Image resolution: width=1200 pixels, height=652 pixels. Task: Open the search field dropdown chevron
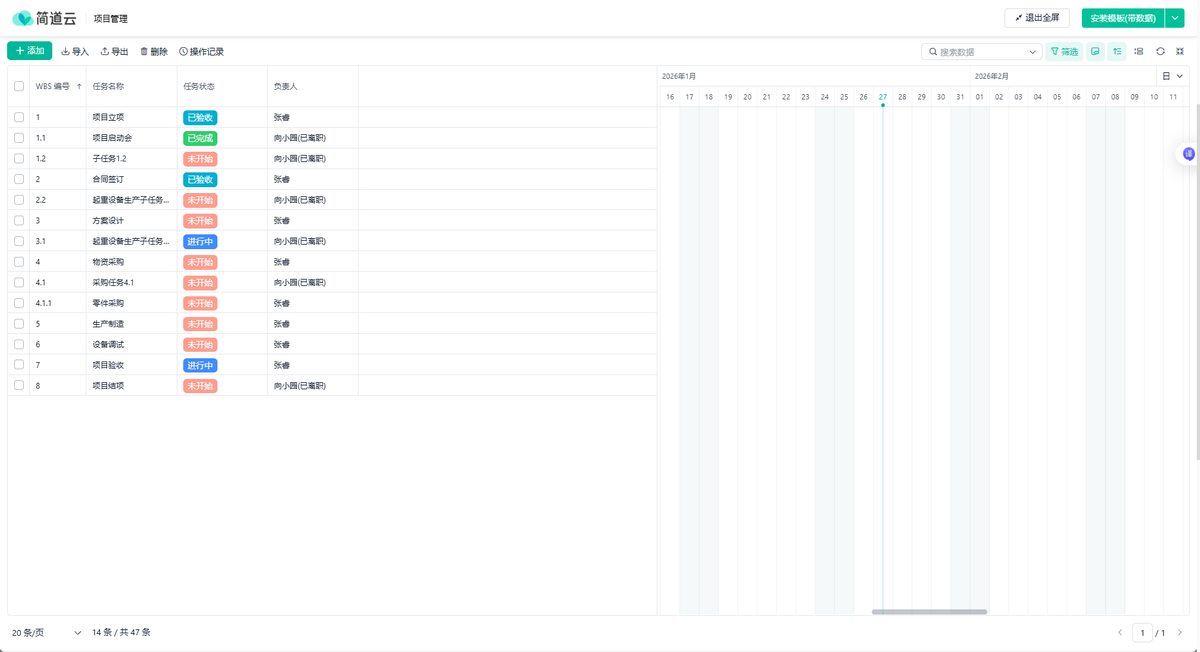pos(1033,52)
